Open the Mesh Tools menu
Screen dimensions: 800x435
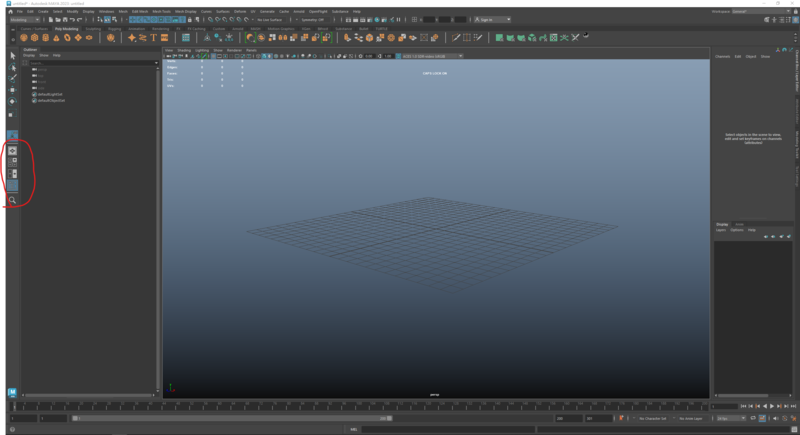tap(161, 11)
